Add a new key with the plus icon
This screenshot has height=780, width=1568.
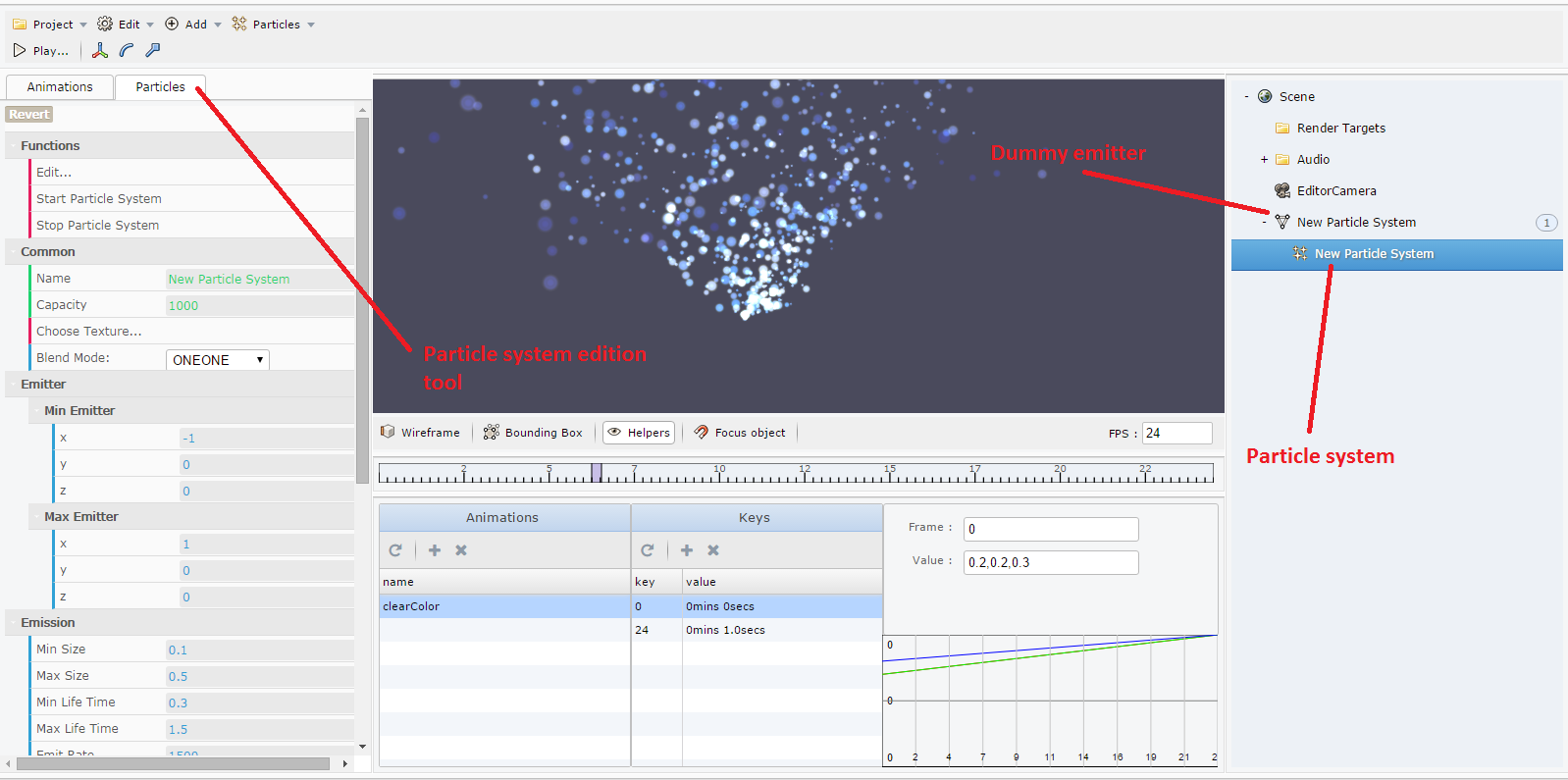[x=687, y=550]
